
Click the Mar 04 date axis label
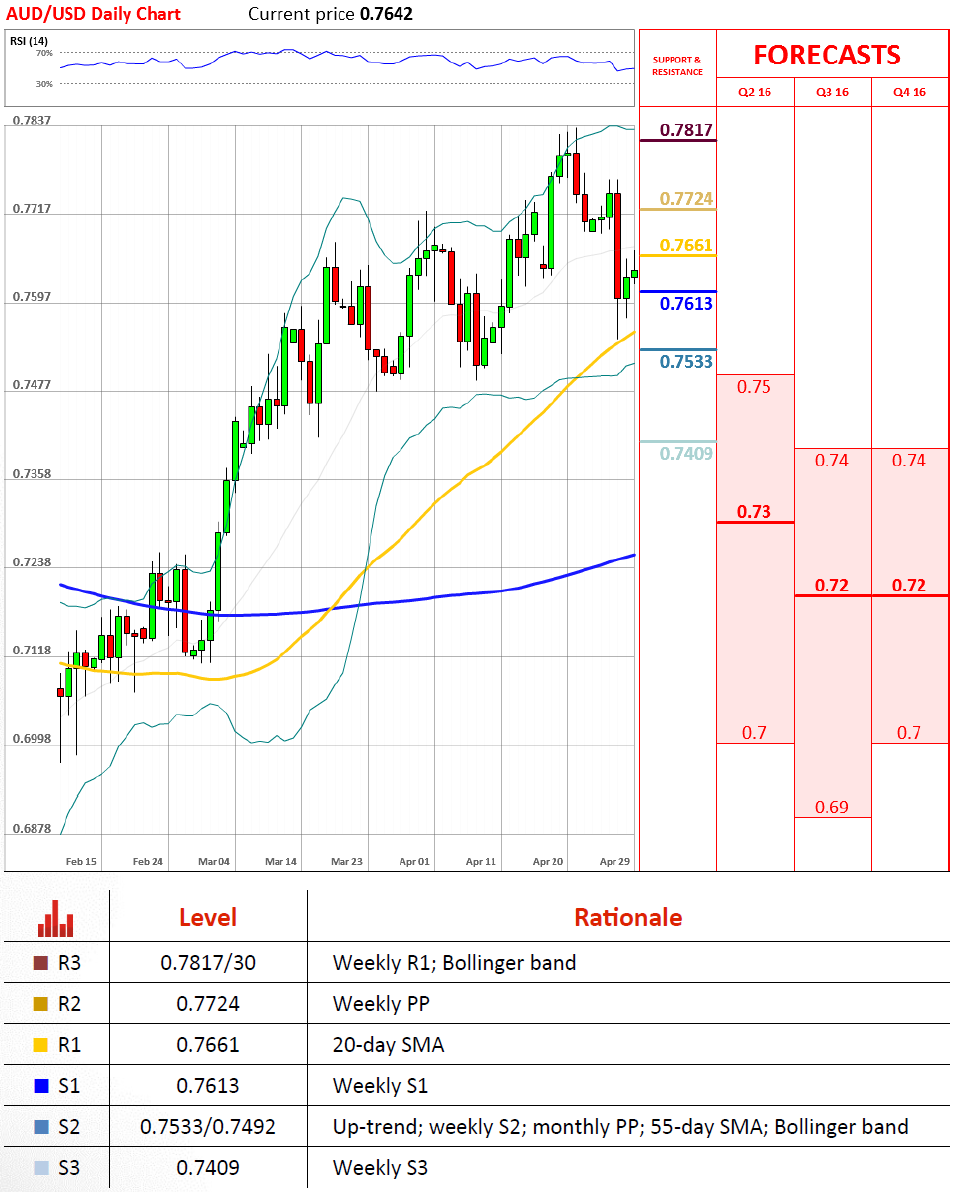214,862
